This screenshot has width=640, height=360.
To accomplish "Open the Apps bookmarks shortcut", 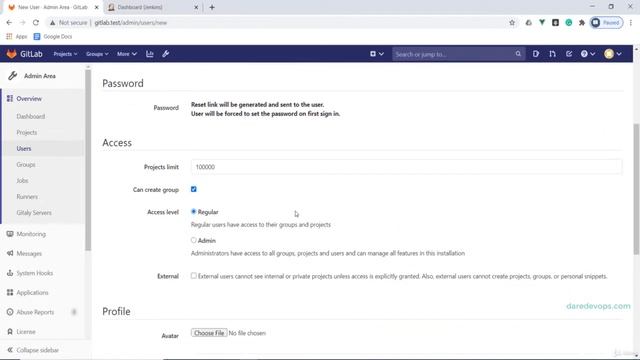I will (16, 37).
